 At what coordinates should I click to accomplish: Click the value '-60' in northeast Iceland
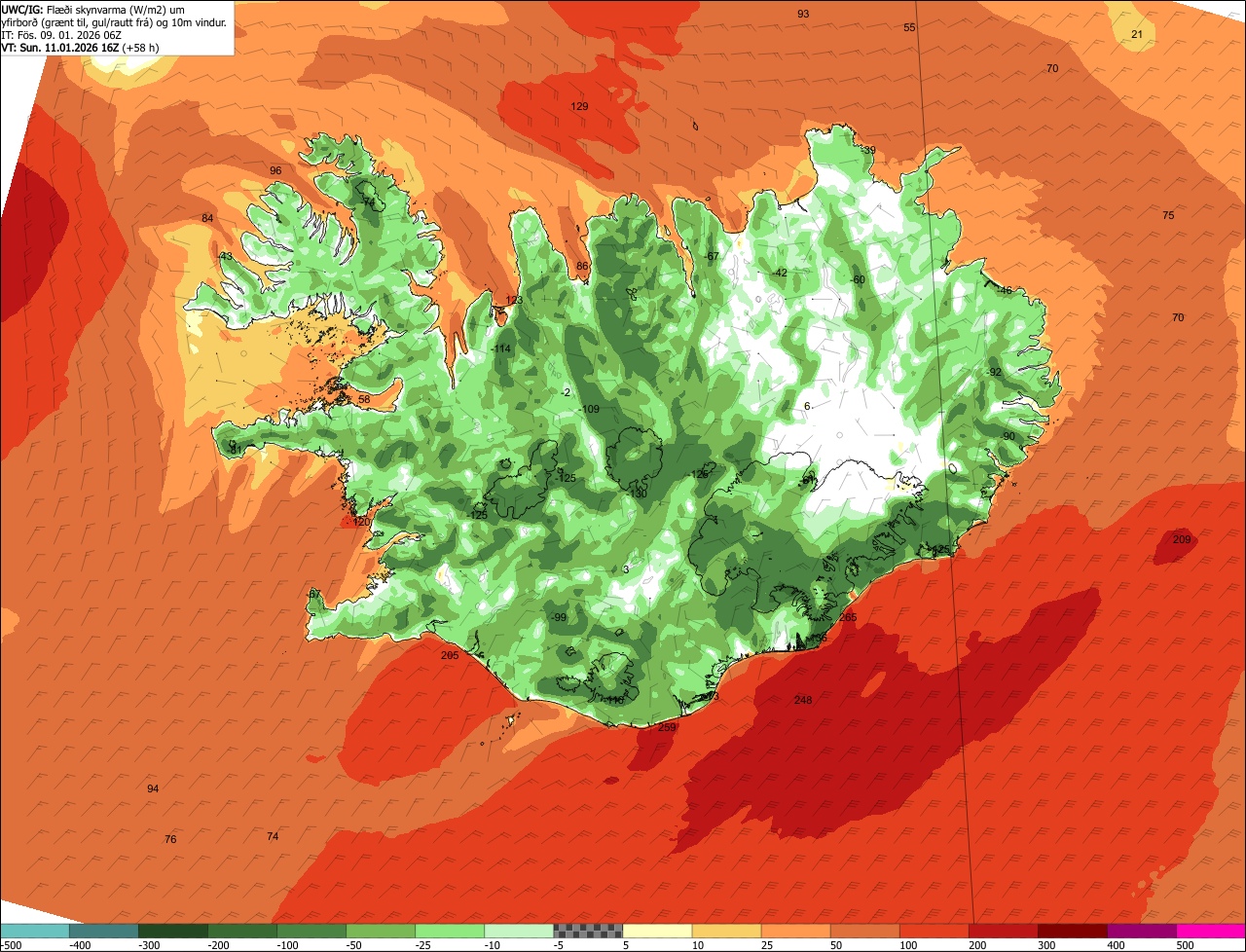point(858,279)
